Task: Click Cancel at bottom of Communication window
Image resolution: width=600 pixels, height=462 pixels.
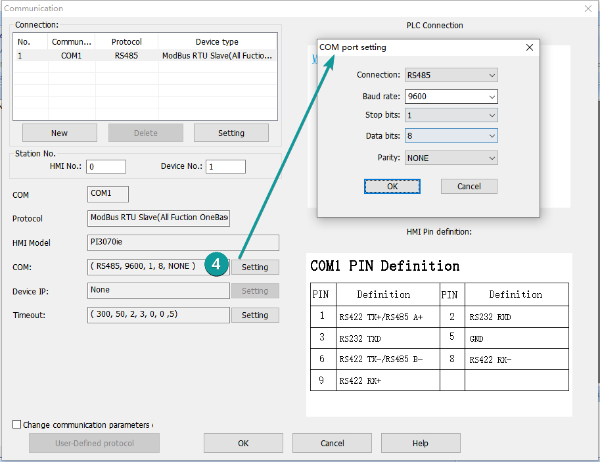Action: point(332,443)
